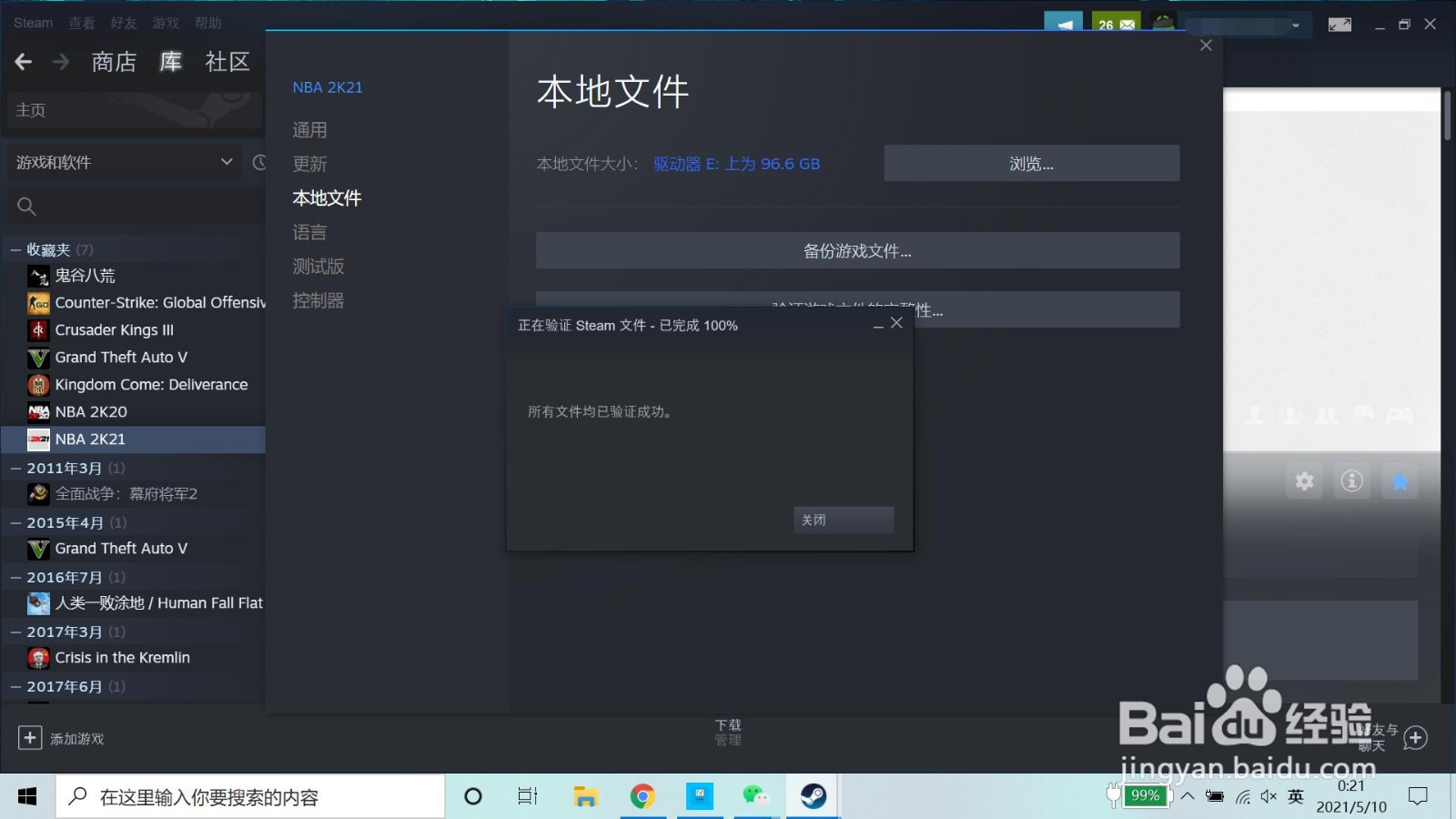
Task: Click the Windows taskbar search box
Action: click(x=251, y=797)
